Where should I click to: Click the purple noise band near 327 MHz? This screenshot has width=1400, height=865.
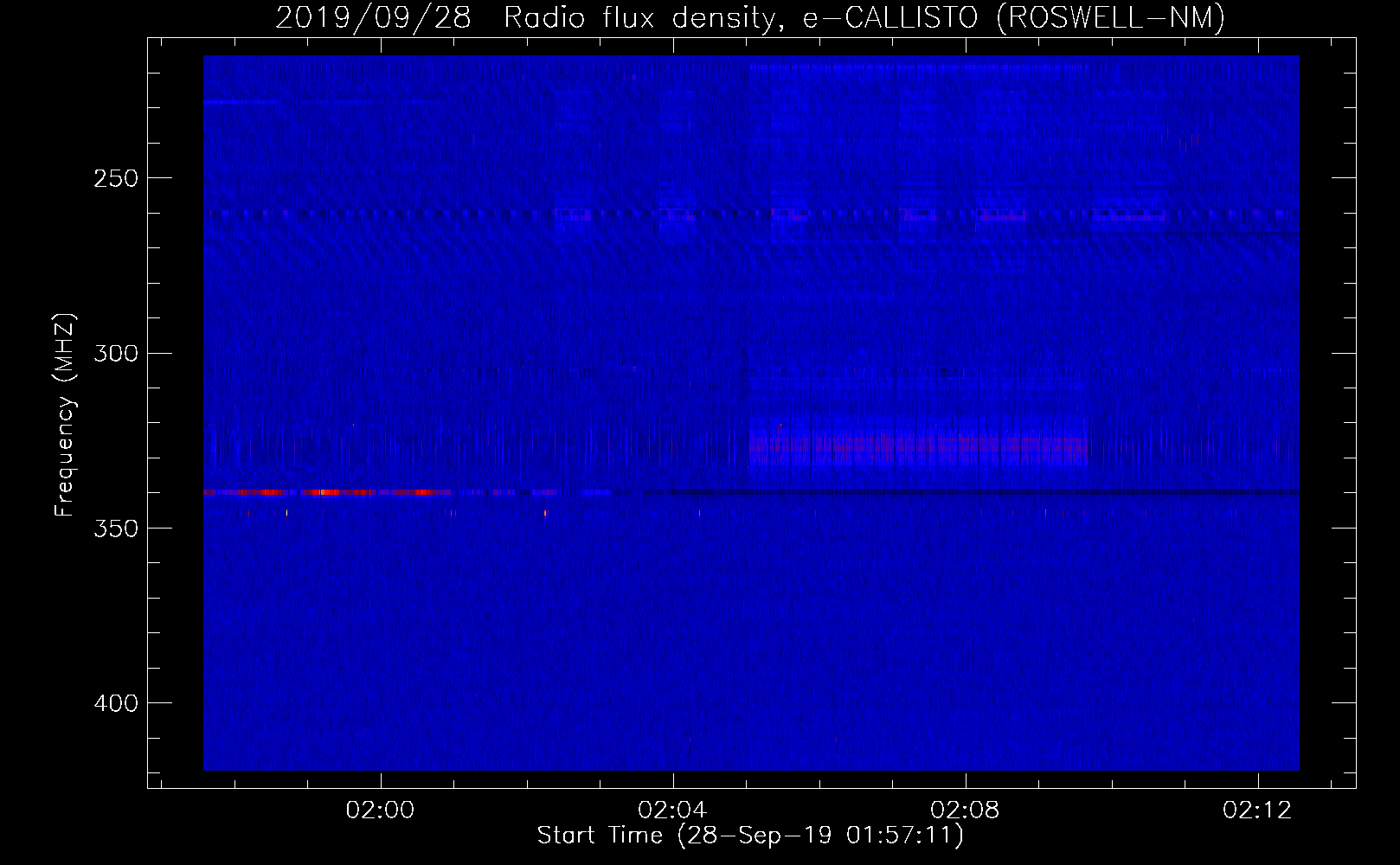pos(917,446)
